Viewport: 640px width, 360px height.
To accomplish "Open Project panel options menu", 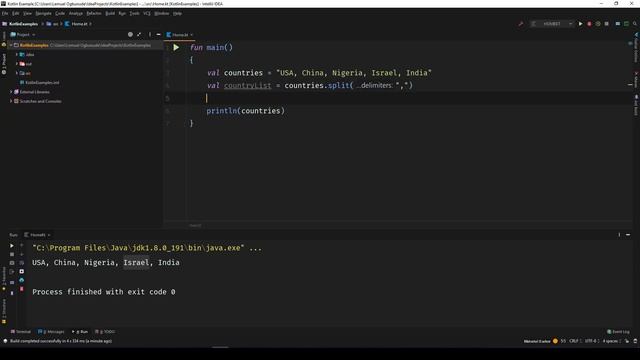I will [150, 35].
